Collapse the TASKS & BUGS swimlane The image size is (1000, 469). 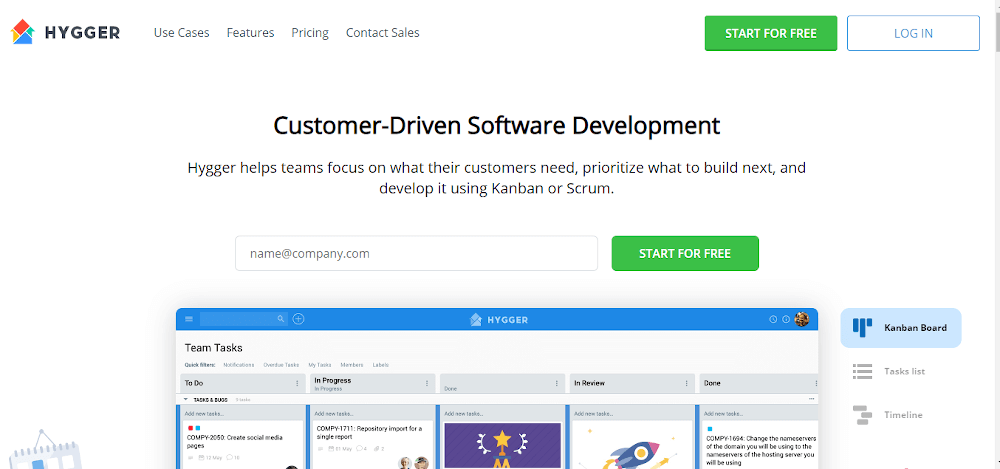(x=186, y=399)
